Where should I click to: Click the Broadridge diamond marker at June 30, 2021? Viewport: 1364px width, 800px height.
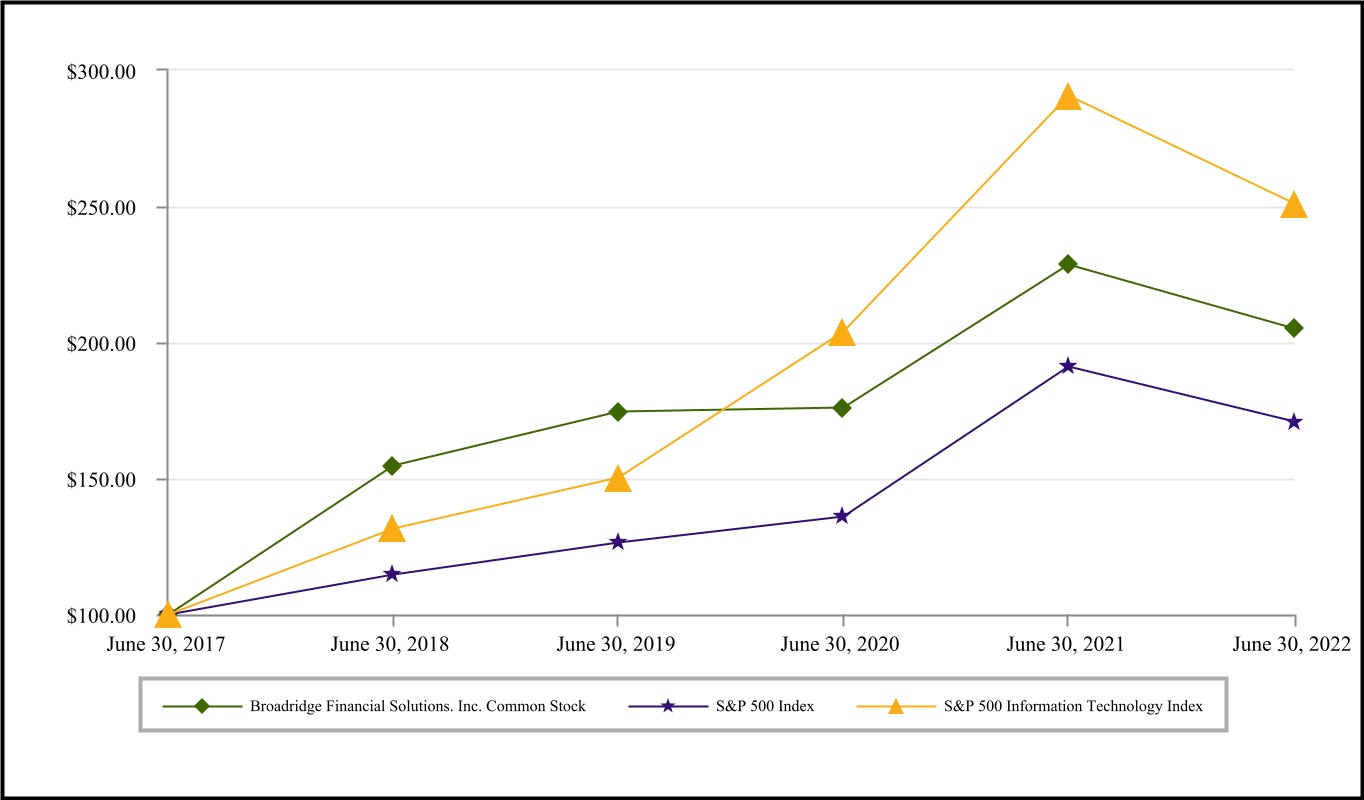[x=1068, y=264]
